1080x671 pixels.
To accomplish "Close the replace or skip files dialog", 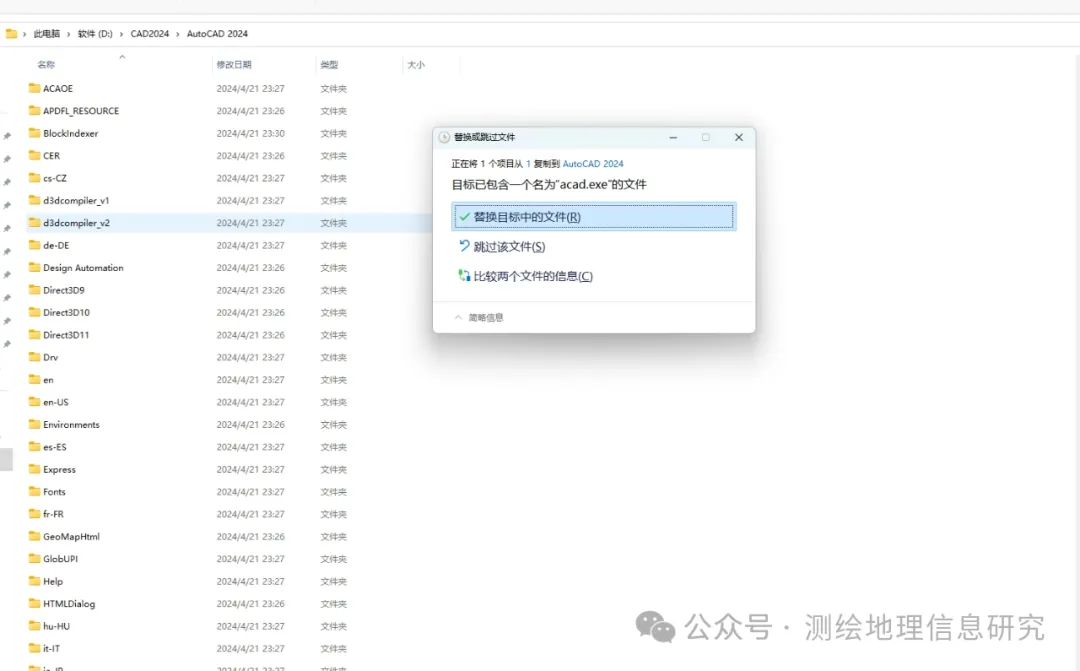I will click(738, 137).
